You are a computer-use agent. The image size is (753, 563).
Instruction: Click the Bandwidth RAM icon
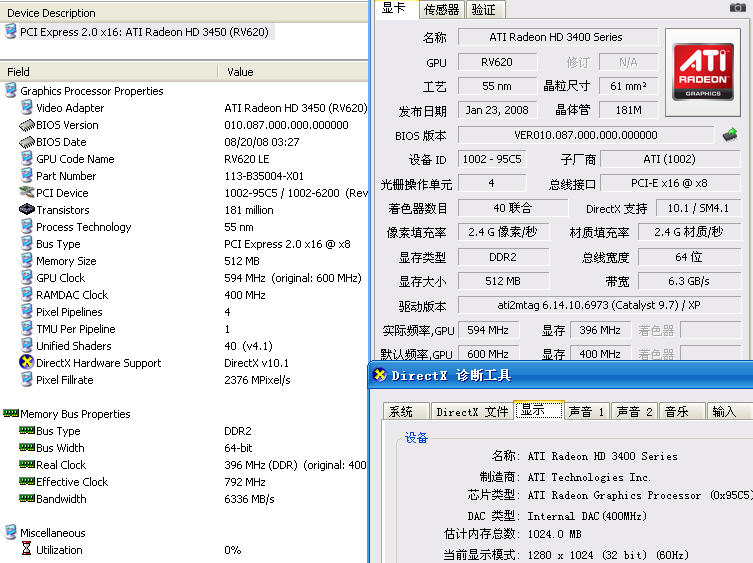click(27, 498)
